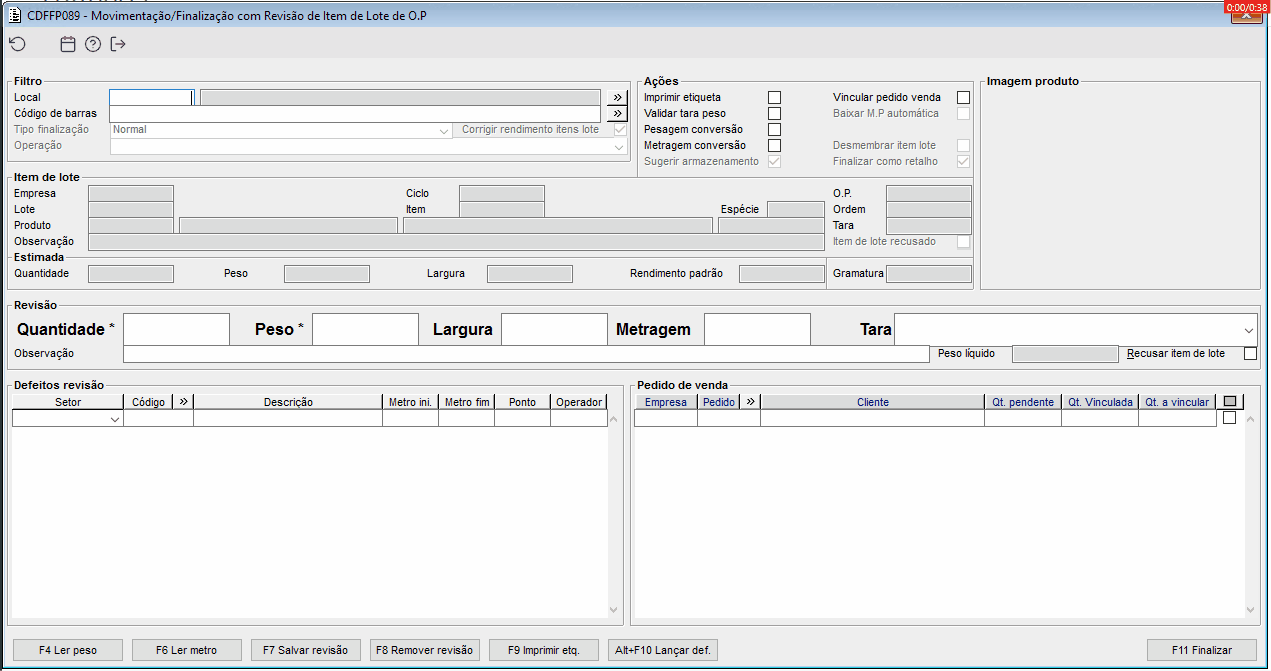1271x671 pixels.
Task: Open the Tara dropdown in Revisão
Action: click(x=1249, y=329)
